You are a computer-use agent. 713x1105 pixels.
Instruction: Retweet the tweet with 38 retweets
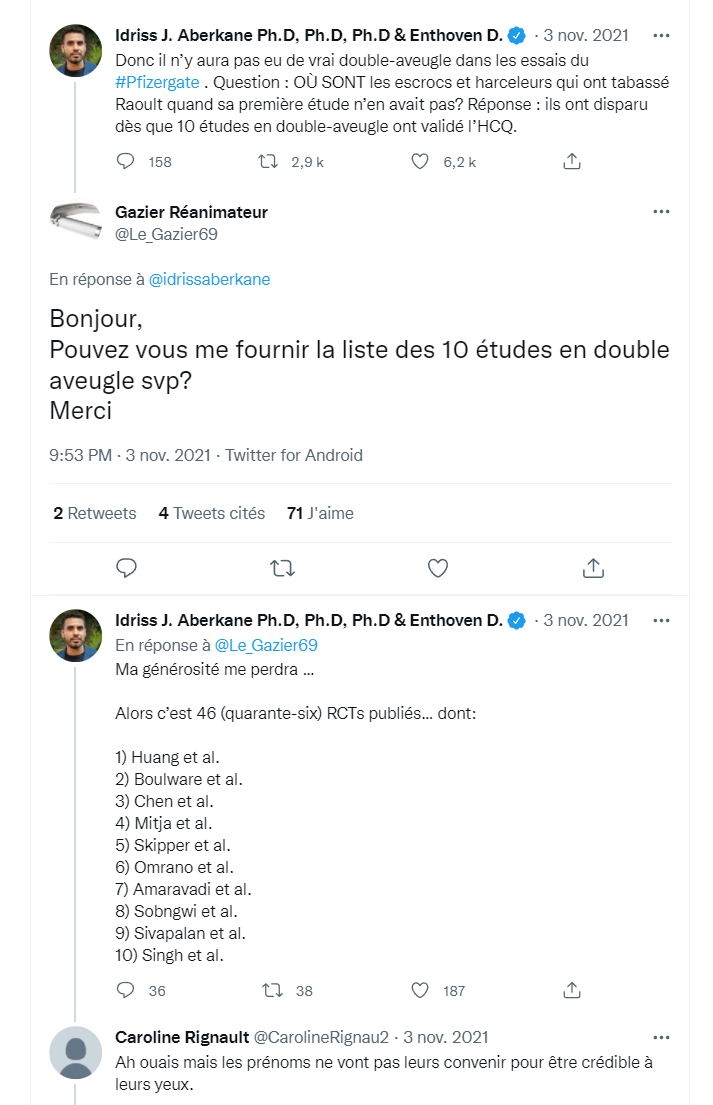click(270, 990)
